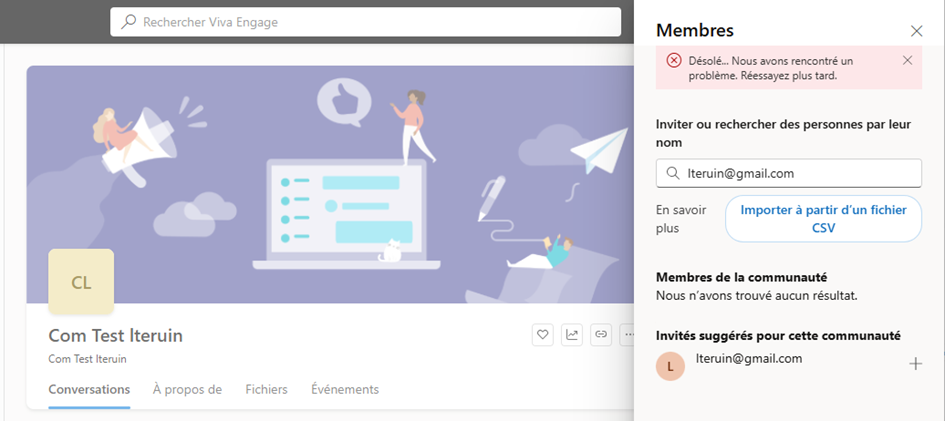Dismiss the error message banner

pos(907,60)
